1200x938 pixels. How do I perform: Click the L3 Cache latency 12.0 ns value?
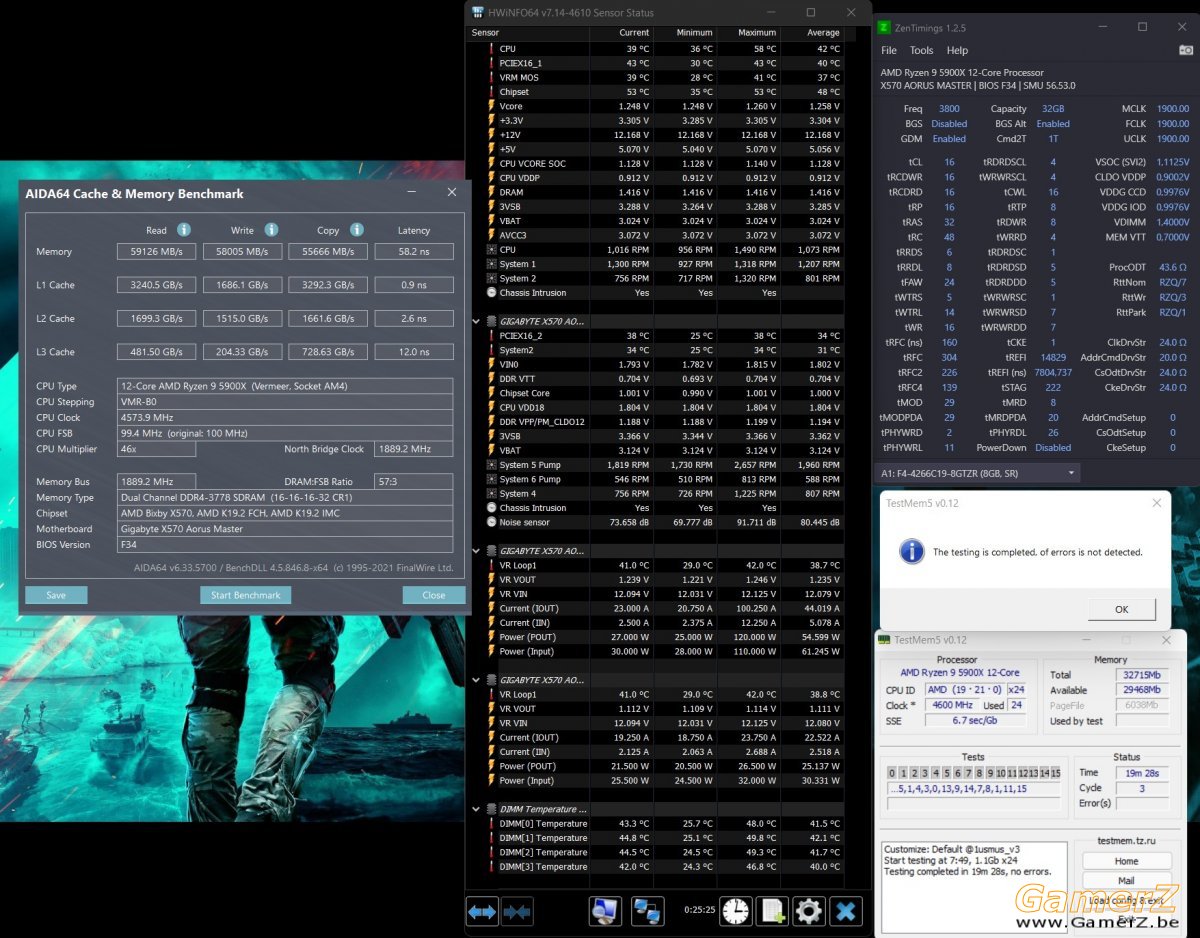[414, 352]
